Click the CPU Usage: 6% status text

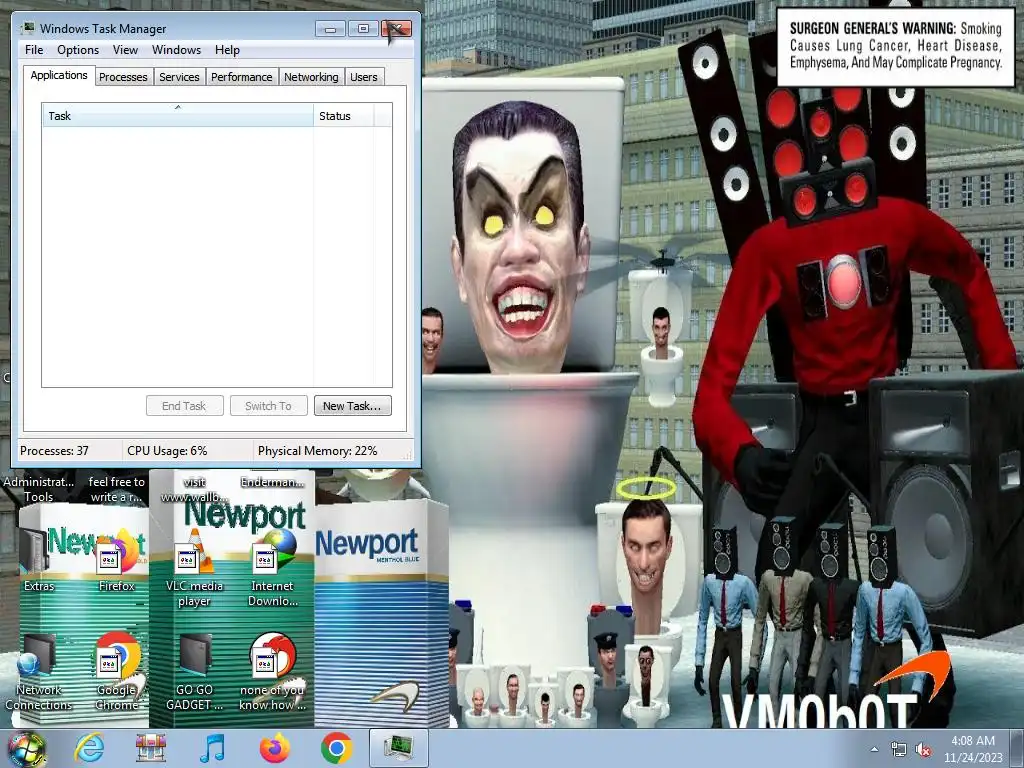coord(167,451)
